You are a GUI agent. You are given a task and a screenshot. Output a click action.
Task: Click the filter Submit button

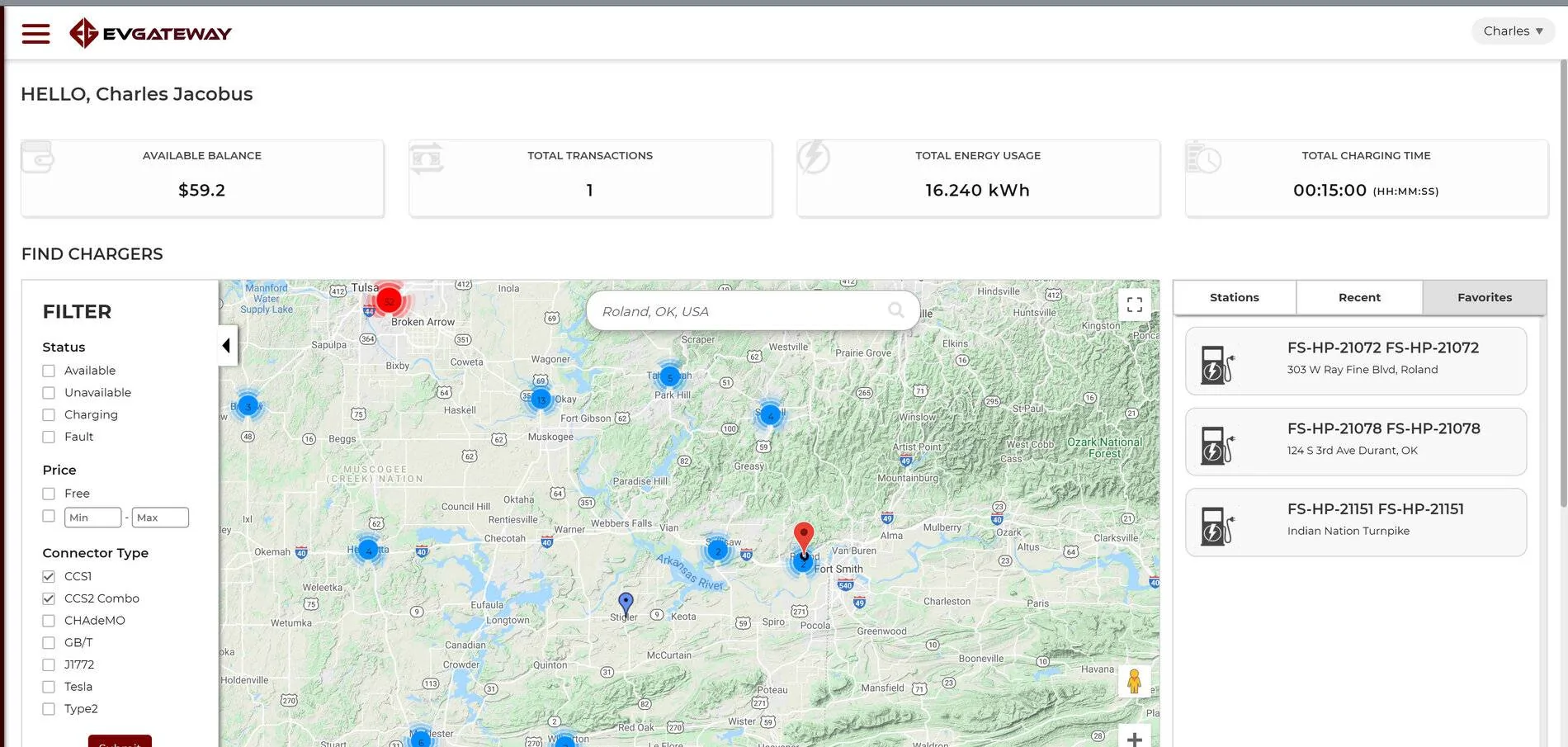pyautogui.click(x=120, y=740)
